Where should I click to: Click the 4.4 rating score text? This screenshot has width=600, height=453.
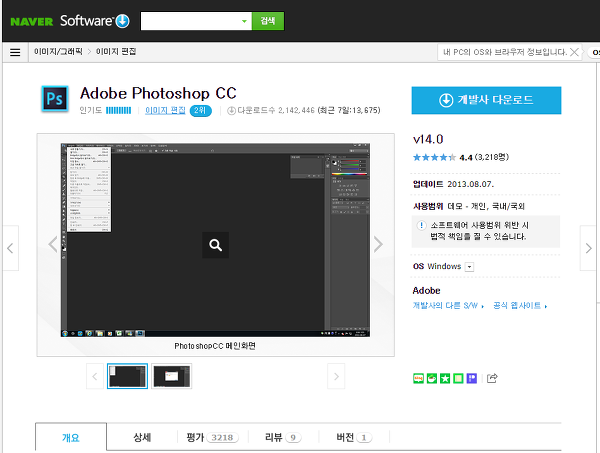466,158
